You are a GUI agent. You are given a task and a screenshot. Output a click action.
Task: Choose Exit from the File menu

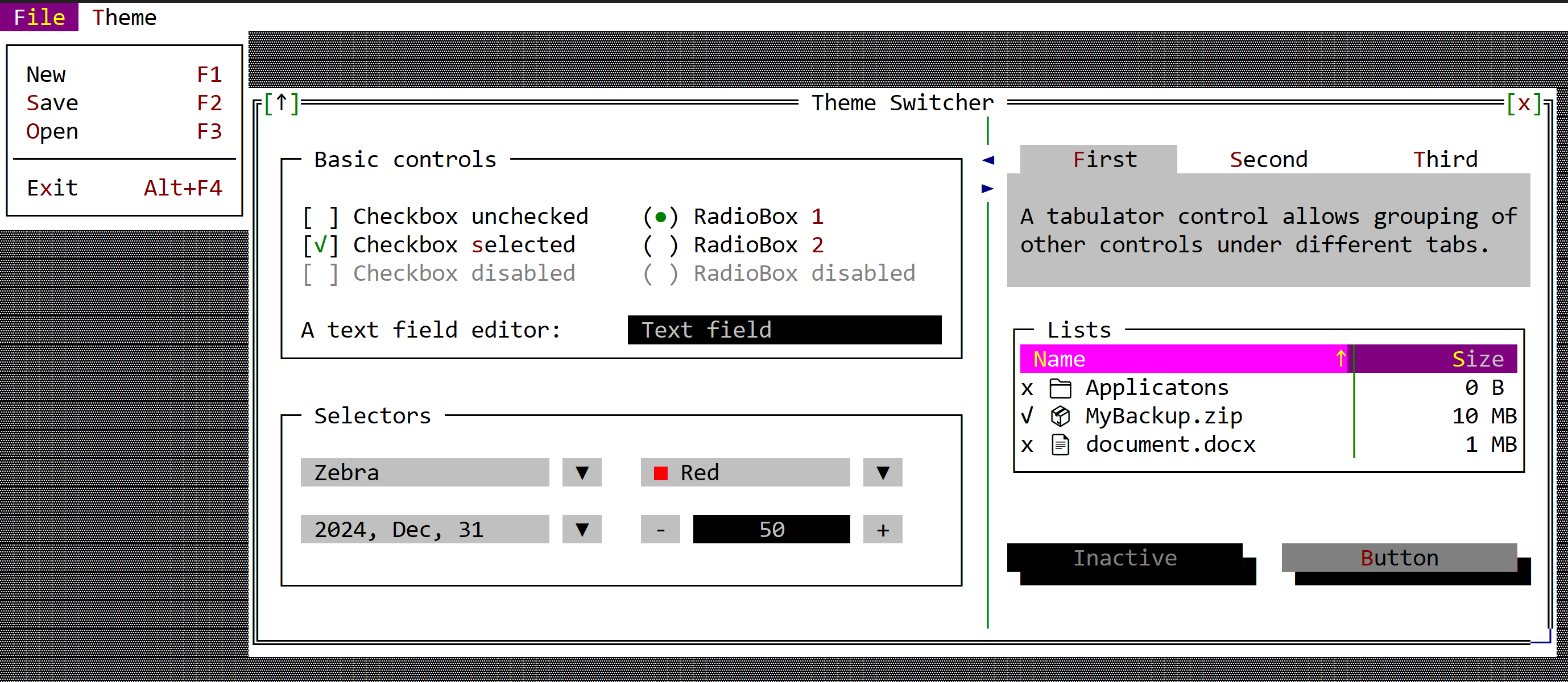point(124,188)
